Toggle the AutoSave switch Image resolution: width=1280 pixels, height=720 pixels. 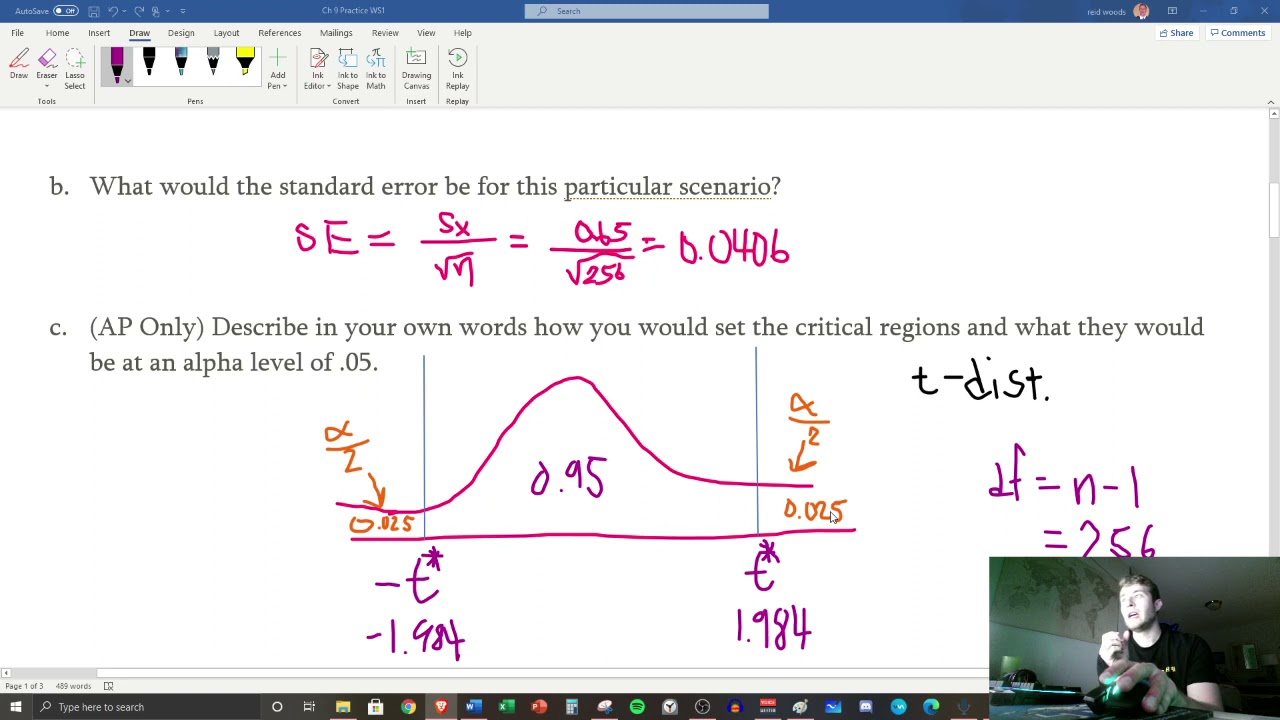click(x=66, y=11)
